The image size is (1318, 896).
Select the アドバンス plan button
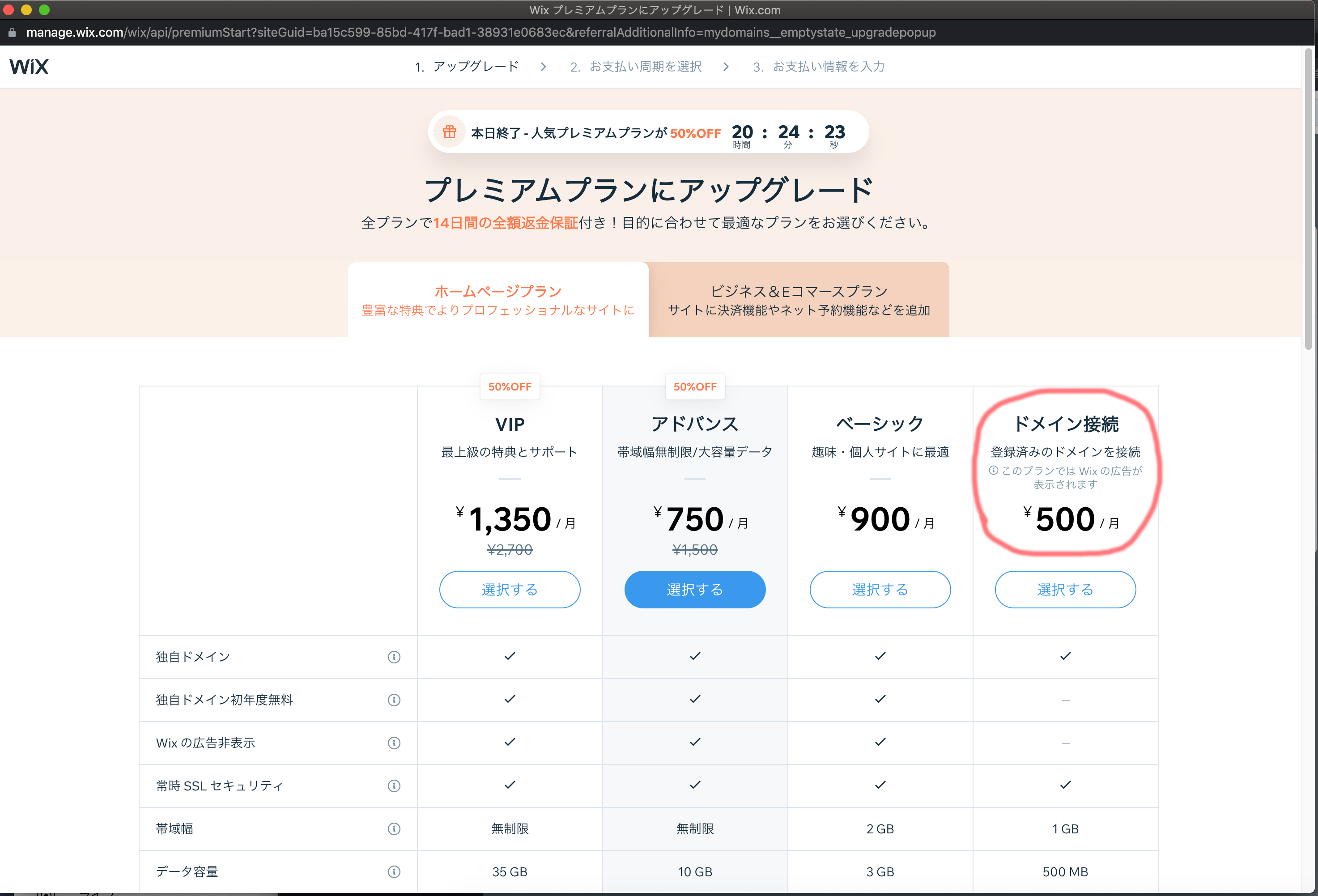tap(695, 589)
